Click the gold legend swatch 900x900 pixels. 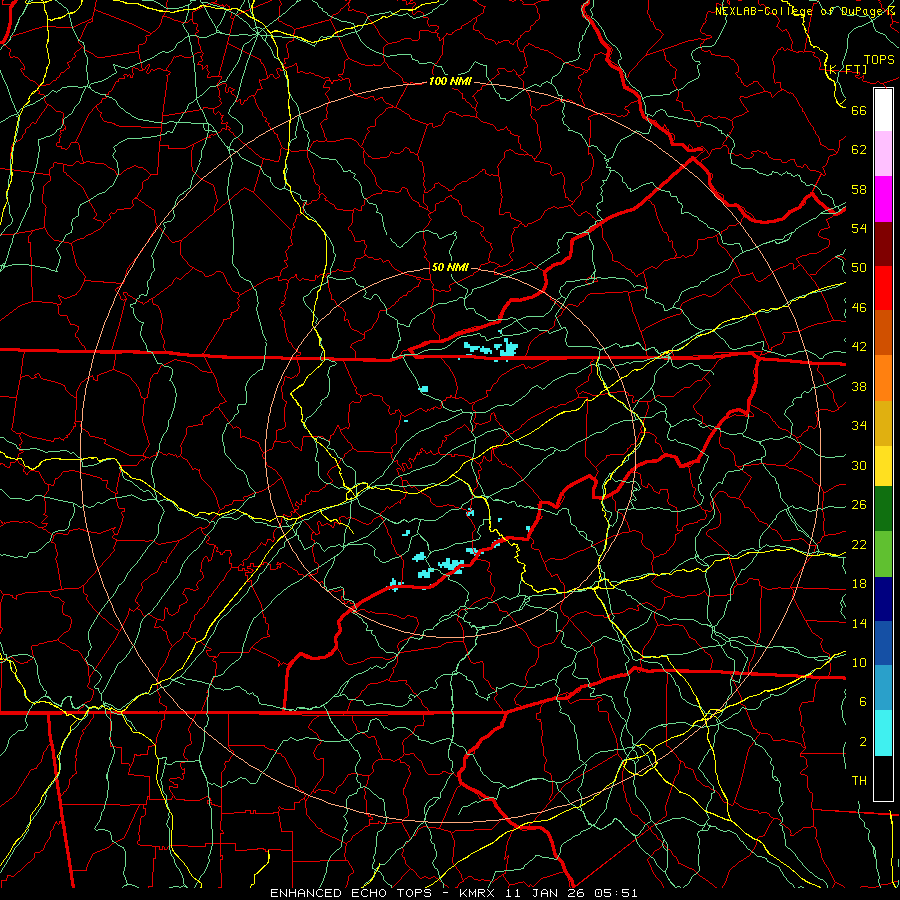coord(883,423)
